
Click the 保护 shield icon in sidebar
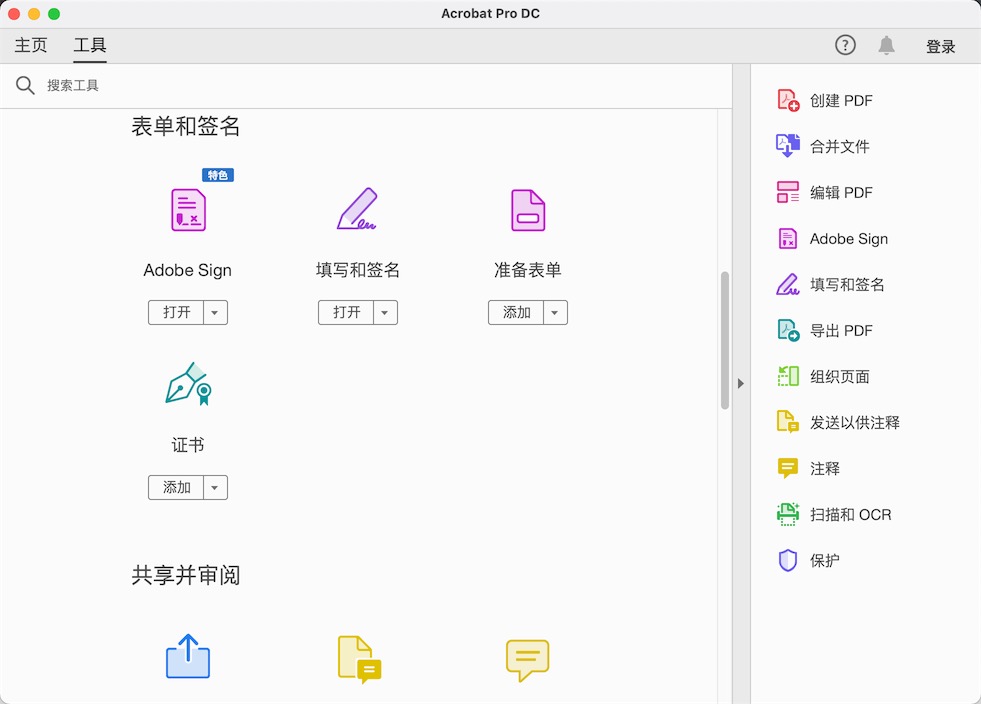pos(788,560)
